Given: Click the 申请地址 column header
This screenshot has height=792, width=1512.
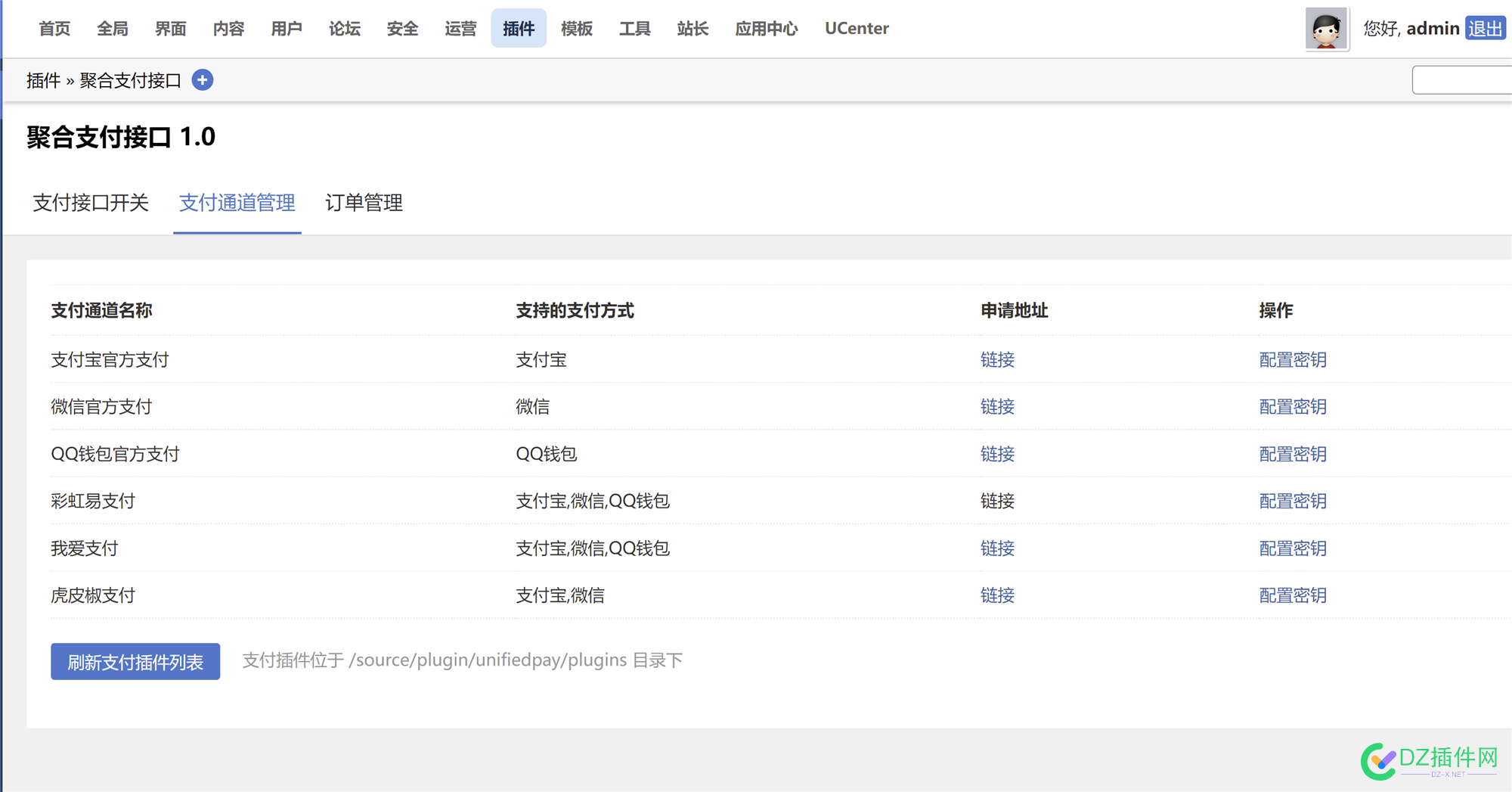Looking at the screenshot, I should [1014, 311].
